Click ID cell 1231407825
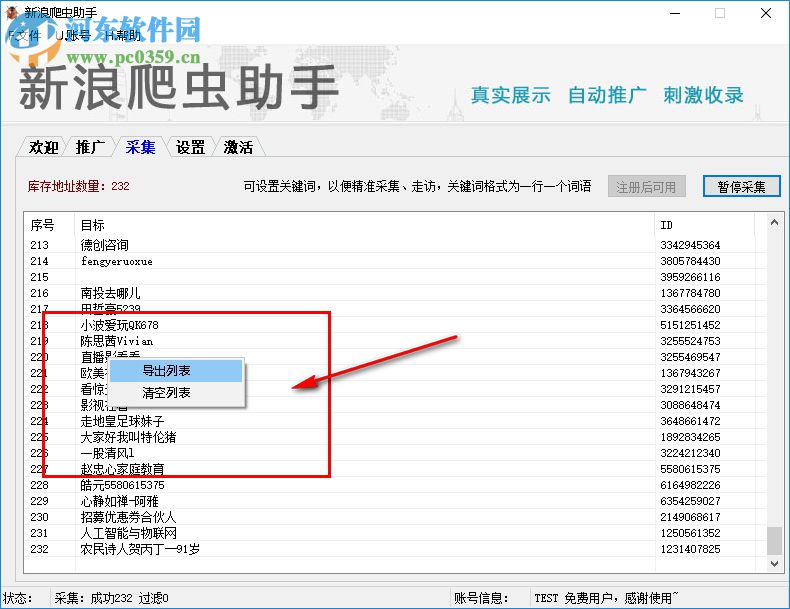Screen dimensions: 790x609 (690, 549)
